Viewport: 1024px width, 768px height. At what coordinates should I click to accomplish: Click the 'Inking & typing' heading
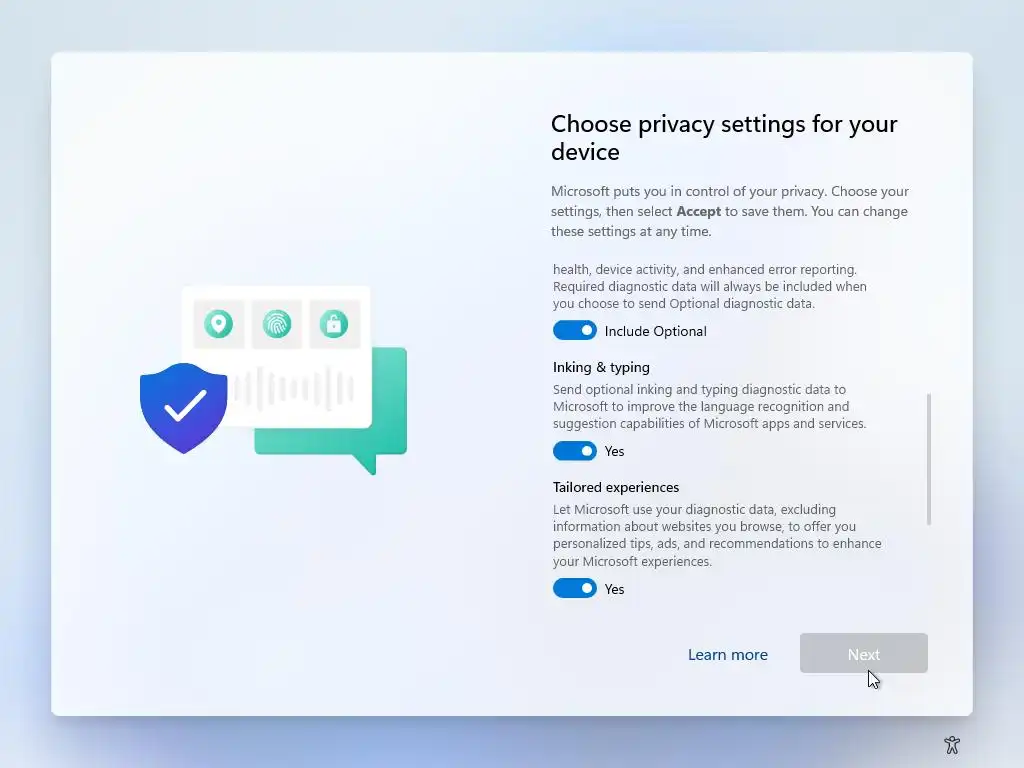(601, 367)
